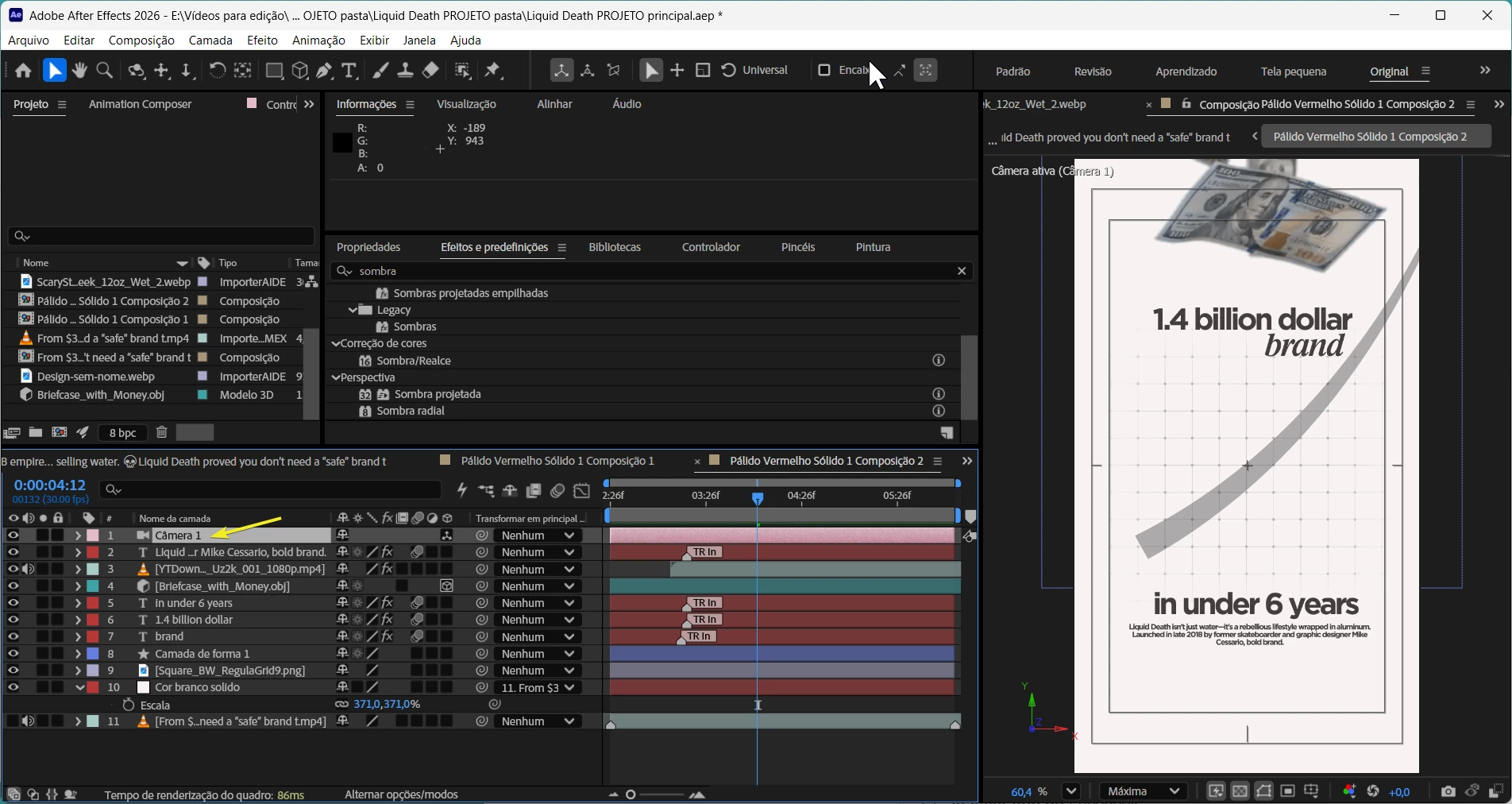
Task: Open the timeline Graph Editor icon
Action: coord(582,491)
